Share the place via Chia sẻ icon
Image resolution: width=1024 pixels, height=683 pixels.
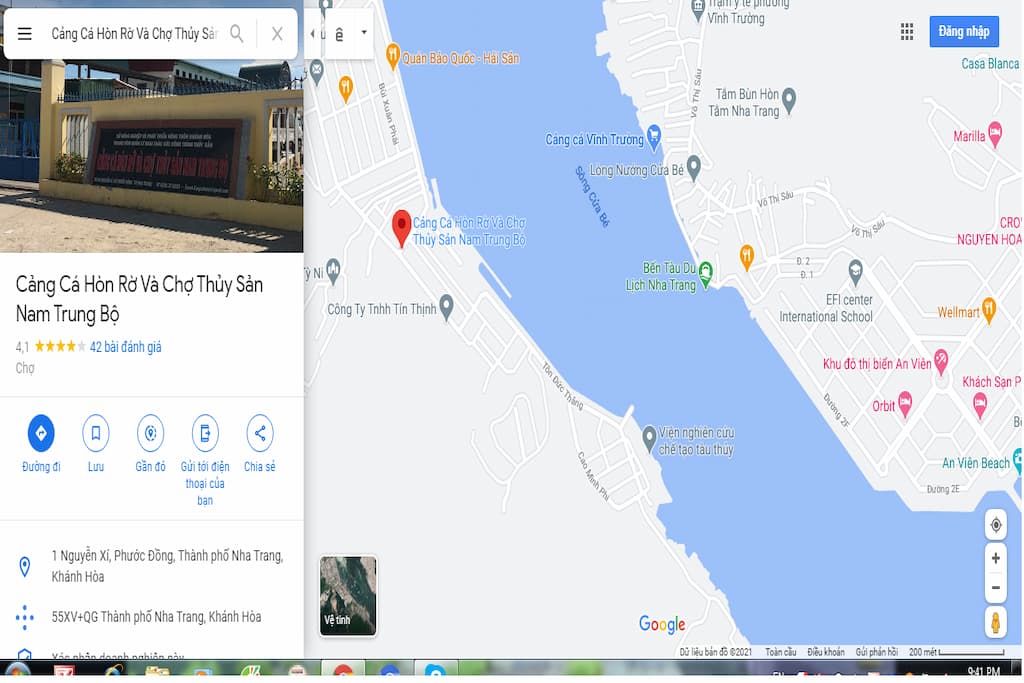259,433
